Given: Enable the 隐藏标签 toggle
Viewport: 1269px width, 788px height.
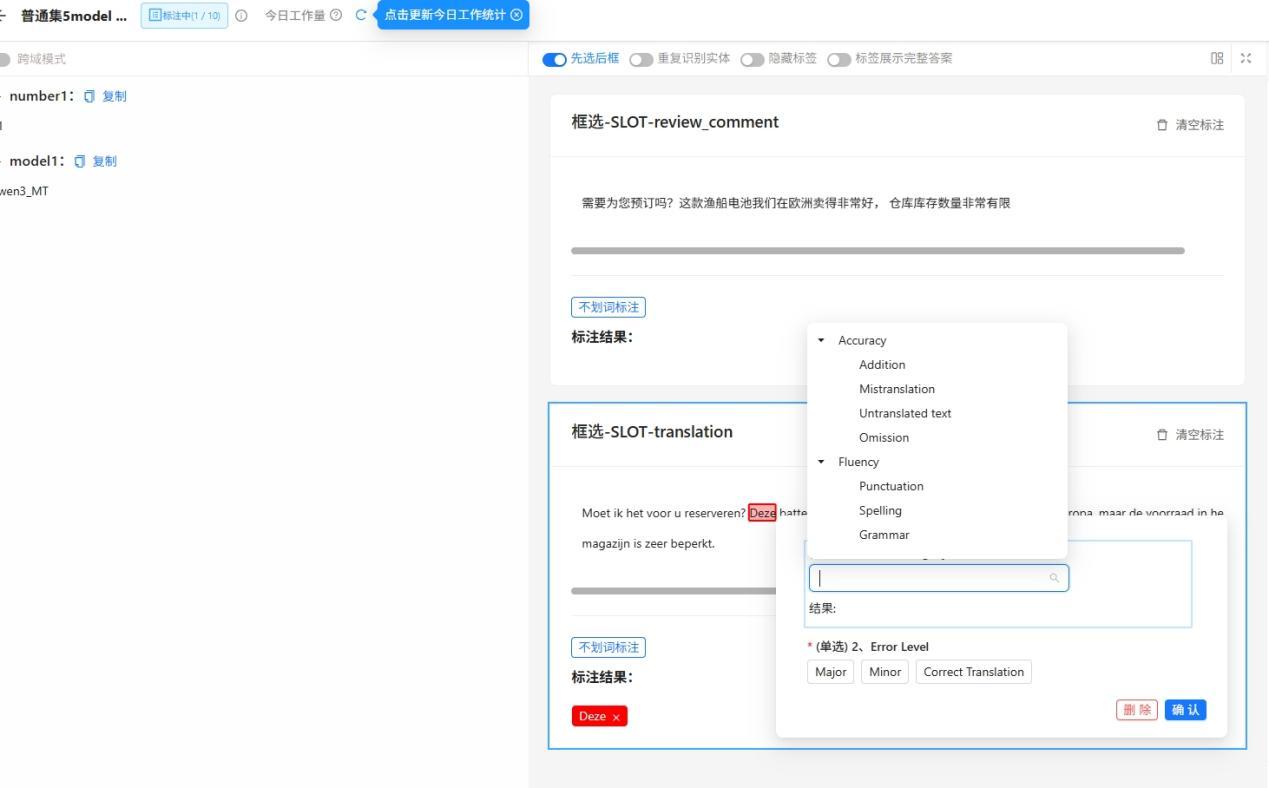Looking at the screenshot, I should coord(752,59).
